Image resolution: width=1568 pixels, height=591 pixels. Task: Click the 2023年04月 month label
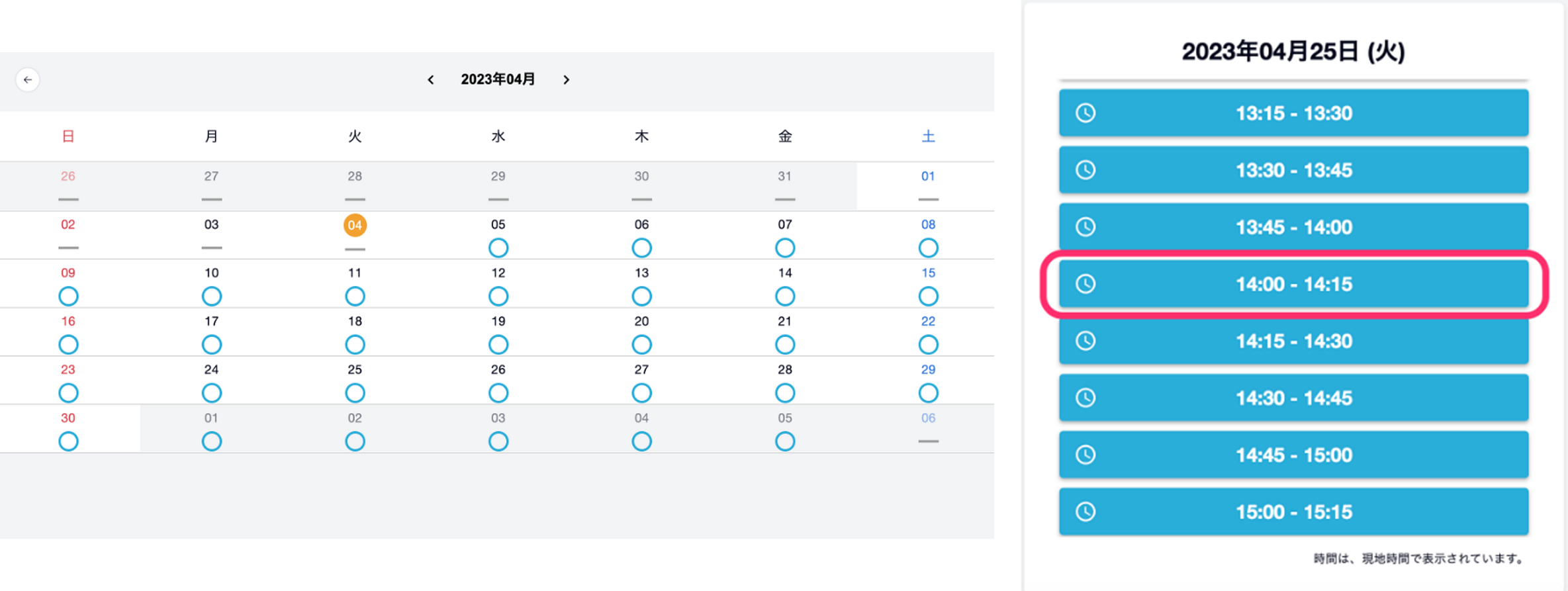click(498, 80)
